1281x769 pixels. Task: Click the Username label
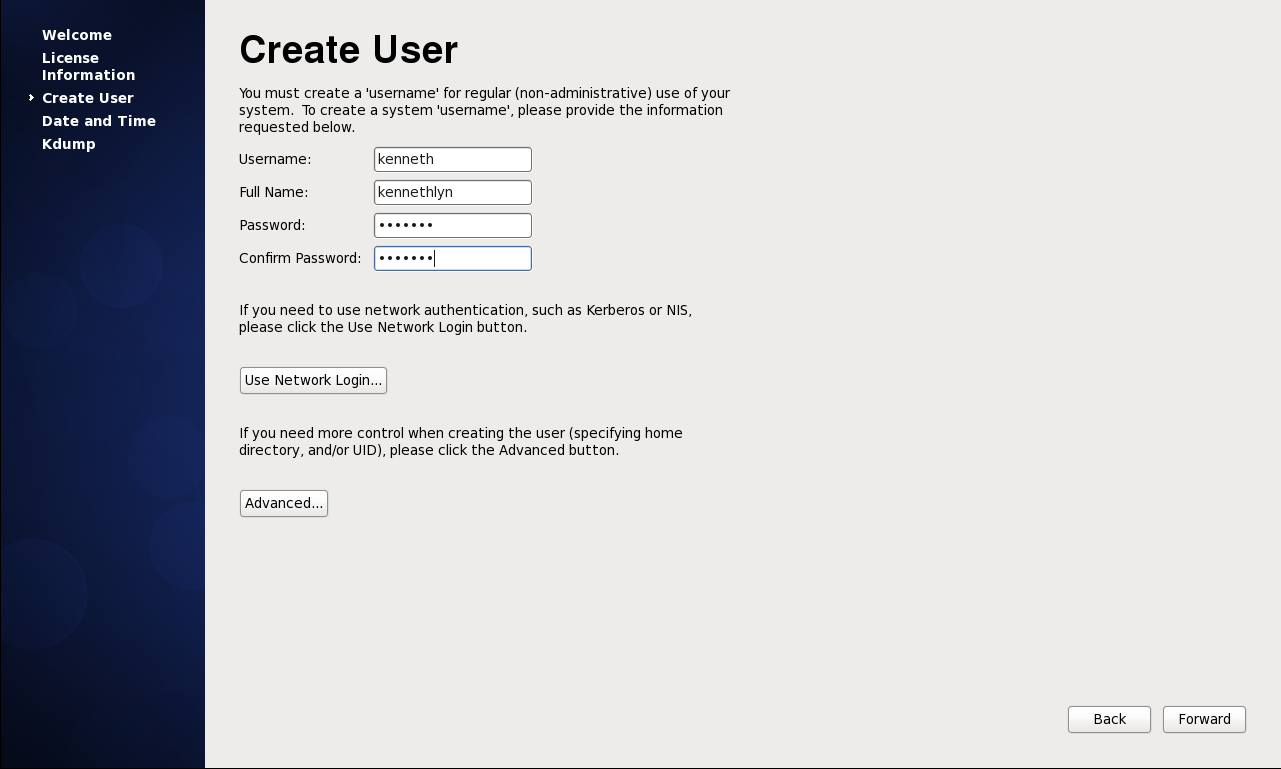[x=275, y=159]
